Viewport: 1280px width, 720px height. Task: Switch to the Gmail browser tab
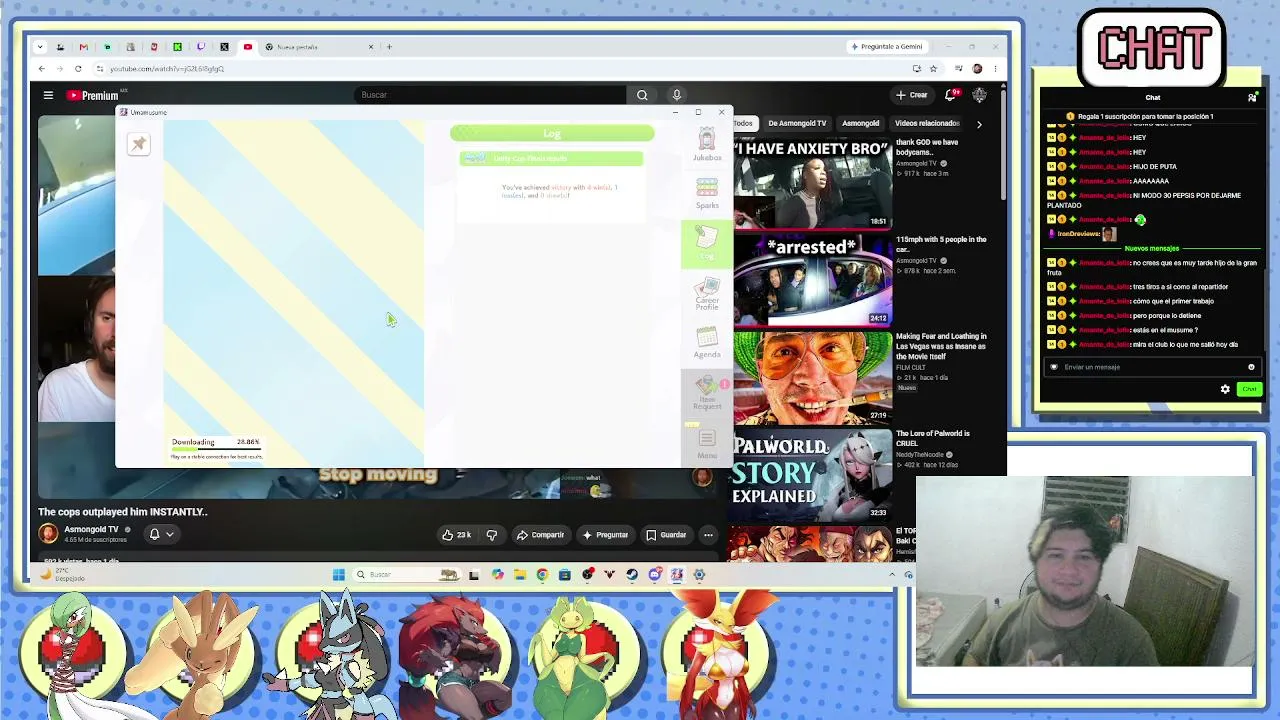coord(84,47)
